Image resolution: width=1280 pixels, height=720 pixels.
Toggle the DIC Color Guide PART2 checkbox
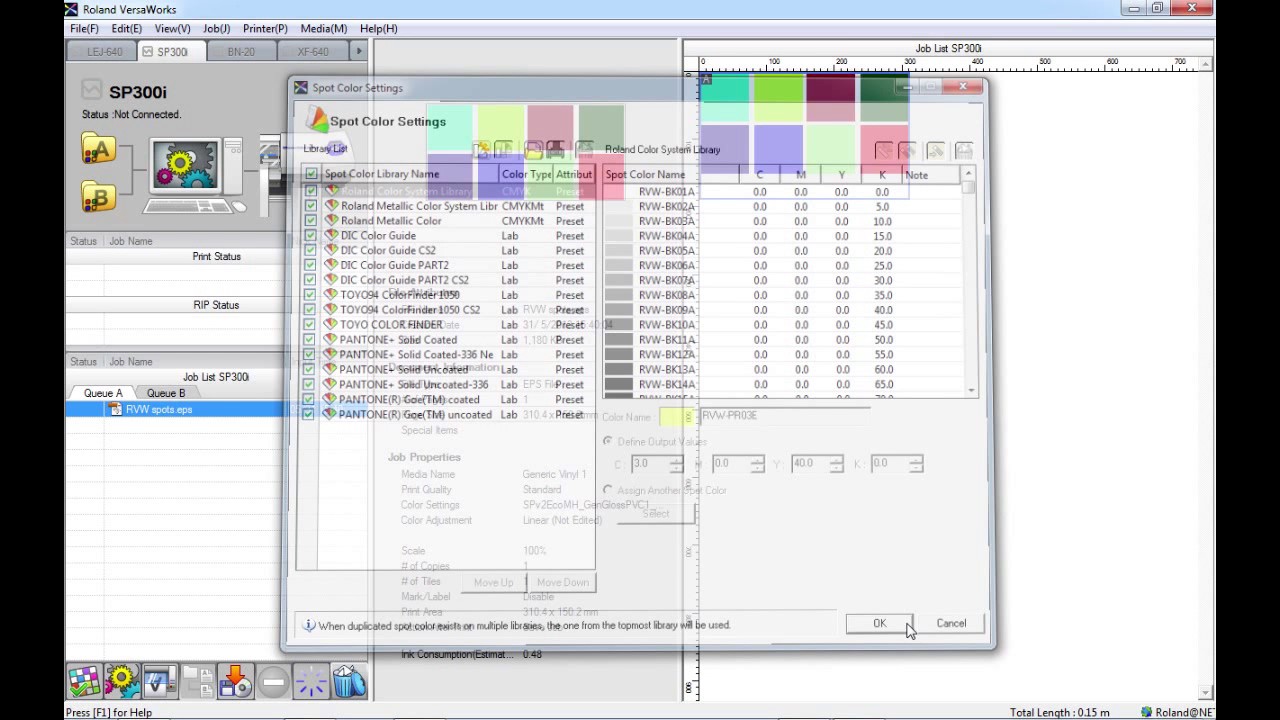coord(311,265)
